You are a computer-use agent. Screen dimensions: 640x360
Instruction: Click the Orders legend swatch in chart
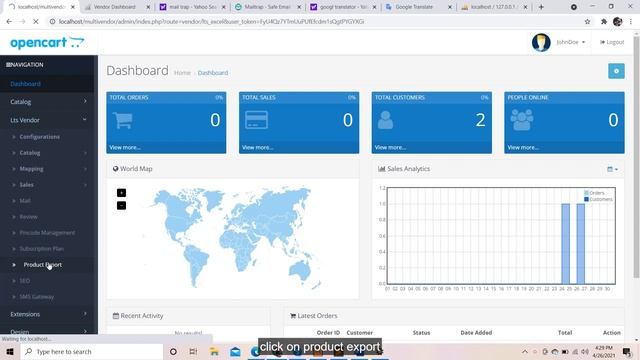point(586,193)
